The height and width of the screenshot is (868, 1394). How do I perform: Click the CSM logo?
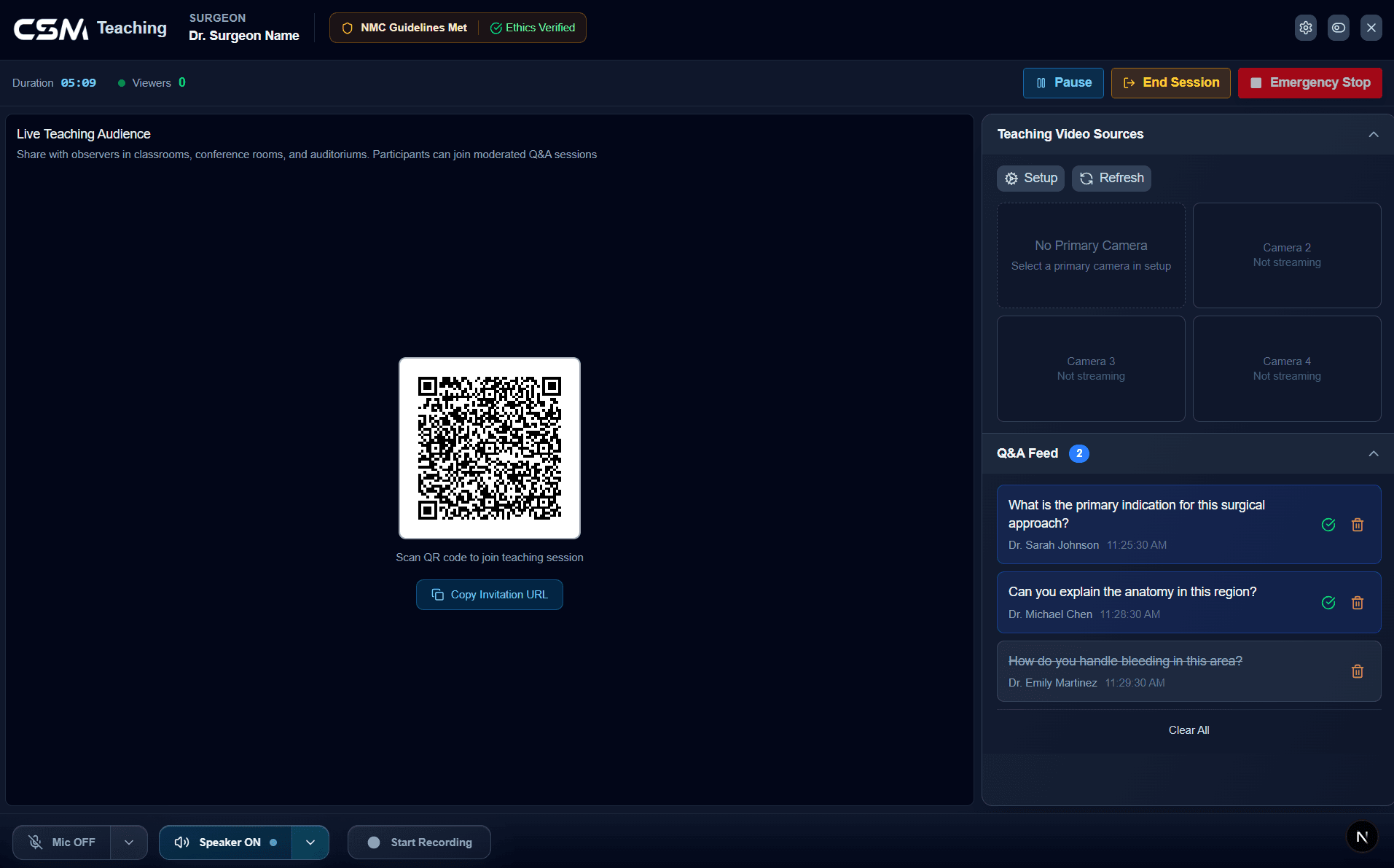coord(51,28)
